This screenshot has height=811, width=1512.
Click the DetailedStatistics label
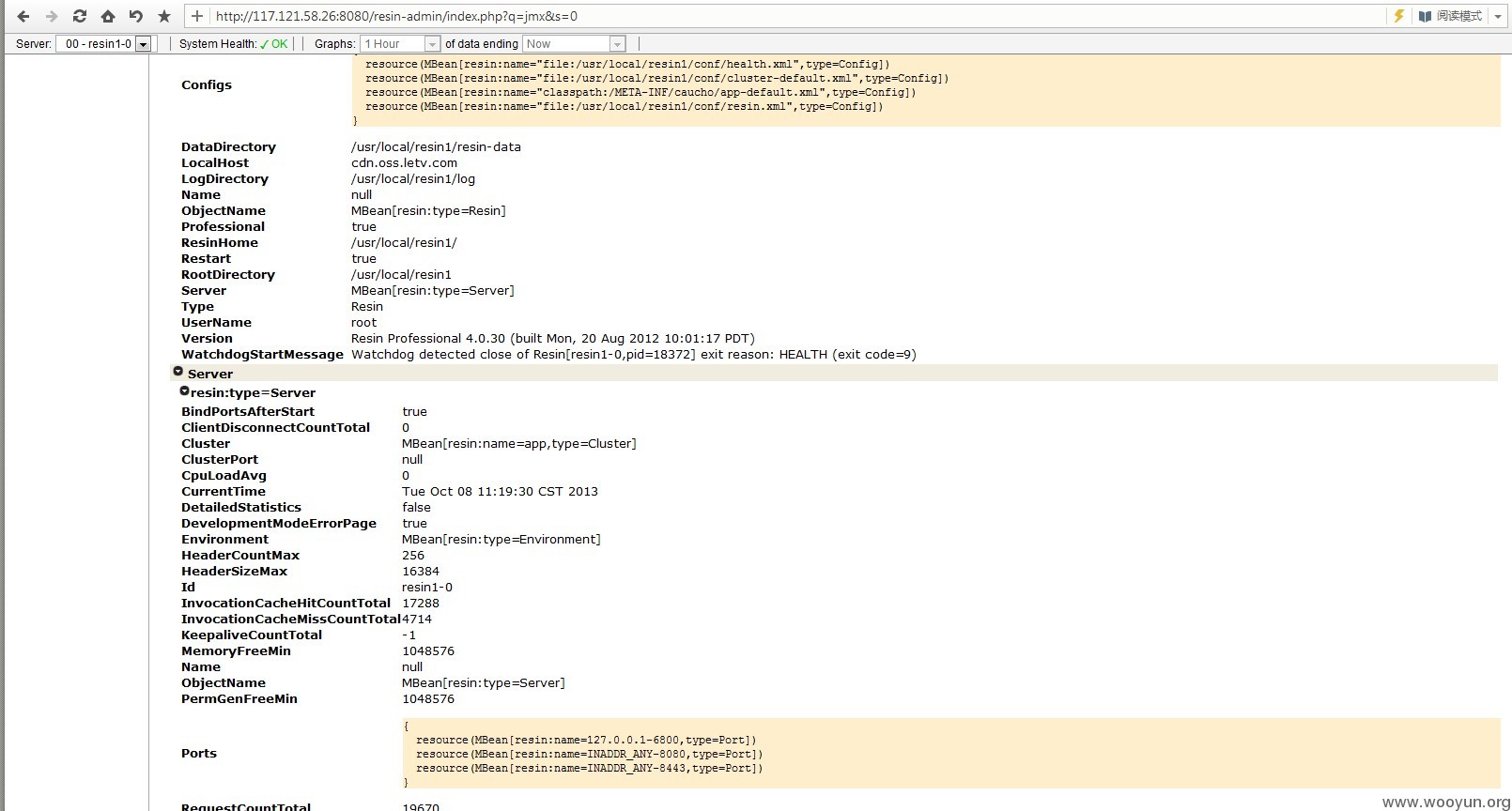pos(241,507)
